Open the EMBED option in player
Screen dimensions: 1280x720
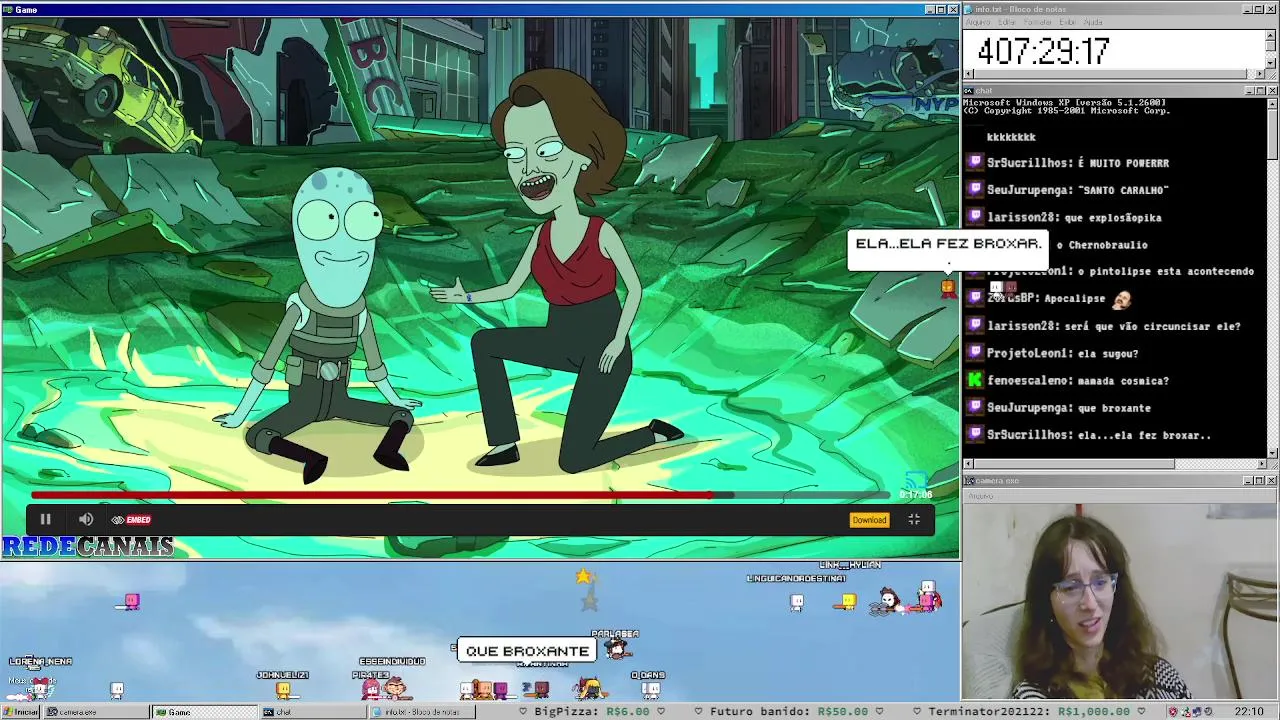click(x=131, y=519)
